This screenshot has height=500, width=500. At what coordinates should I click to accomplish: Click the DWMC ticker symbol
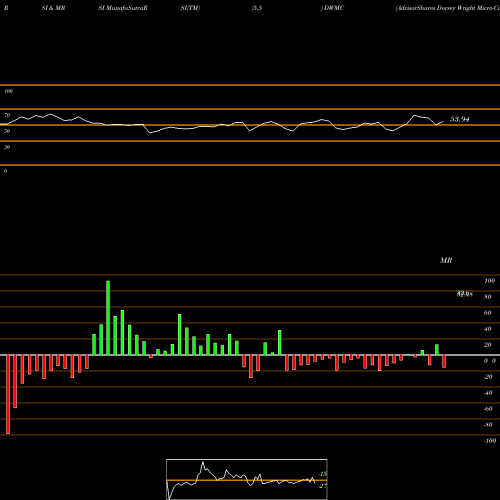click(x=334, y=8)
